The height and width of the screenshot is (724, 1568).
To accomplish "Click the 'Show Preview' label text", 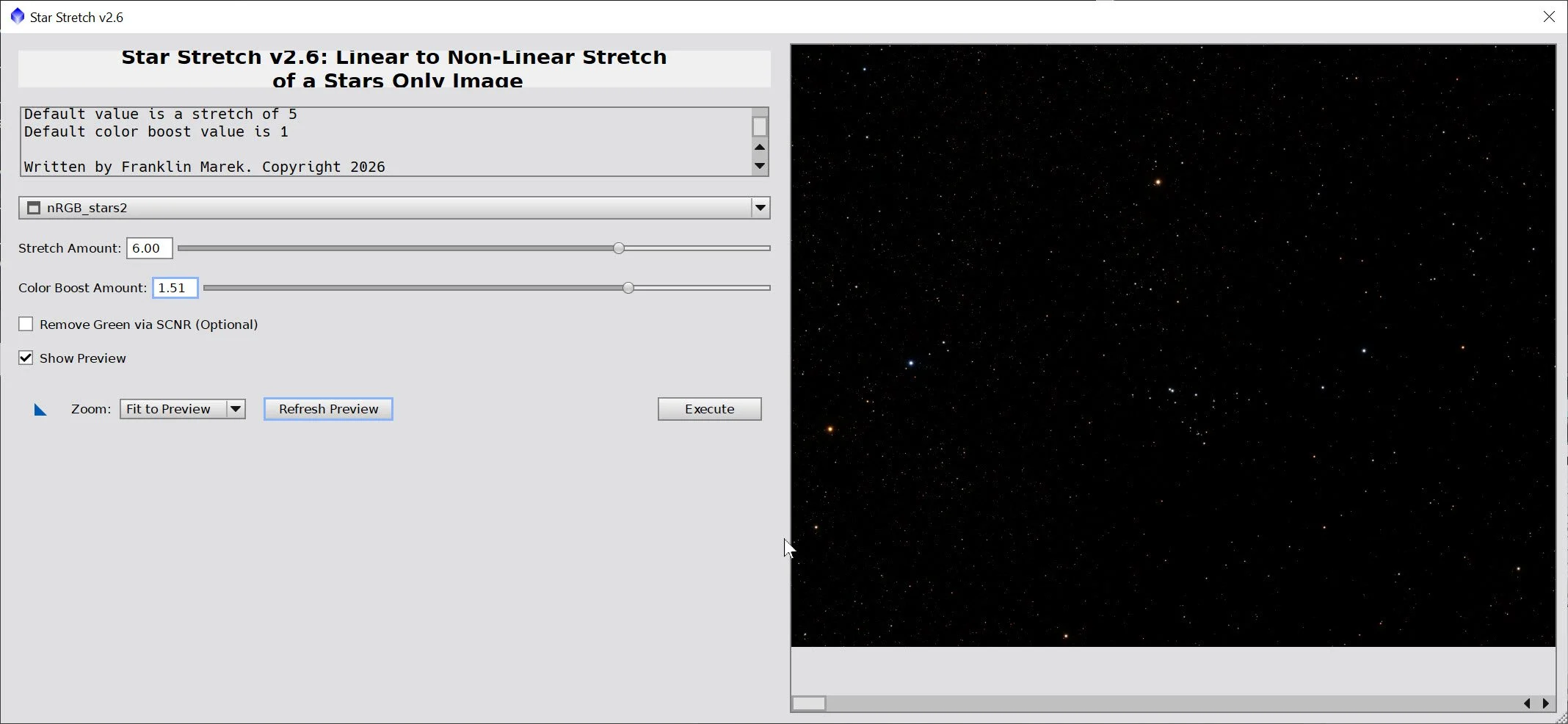I will click(83, 358).
